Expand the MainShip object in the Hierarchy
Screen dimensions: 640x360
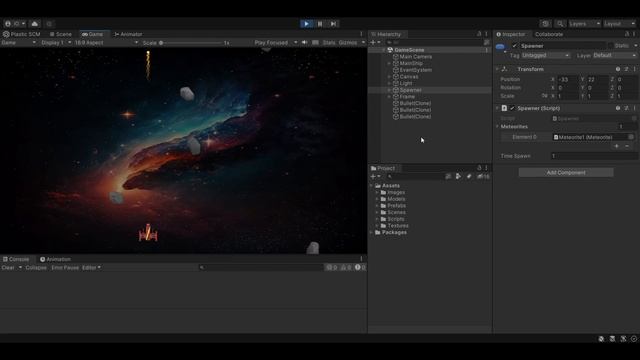[x=389, y=63]
